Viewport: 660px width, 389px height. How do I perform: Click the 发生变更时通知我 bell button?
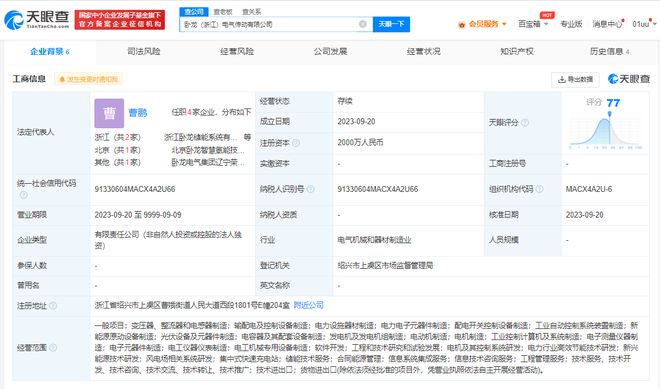pyautogui.click(x=88, y=79)
